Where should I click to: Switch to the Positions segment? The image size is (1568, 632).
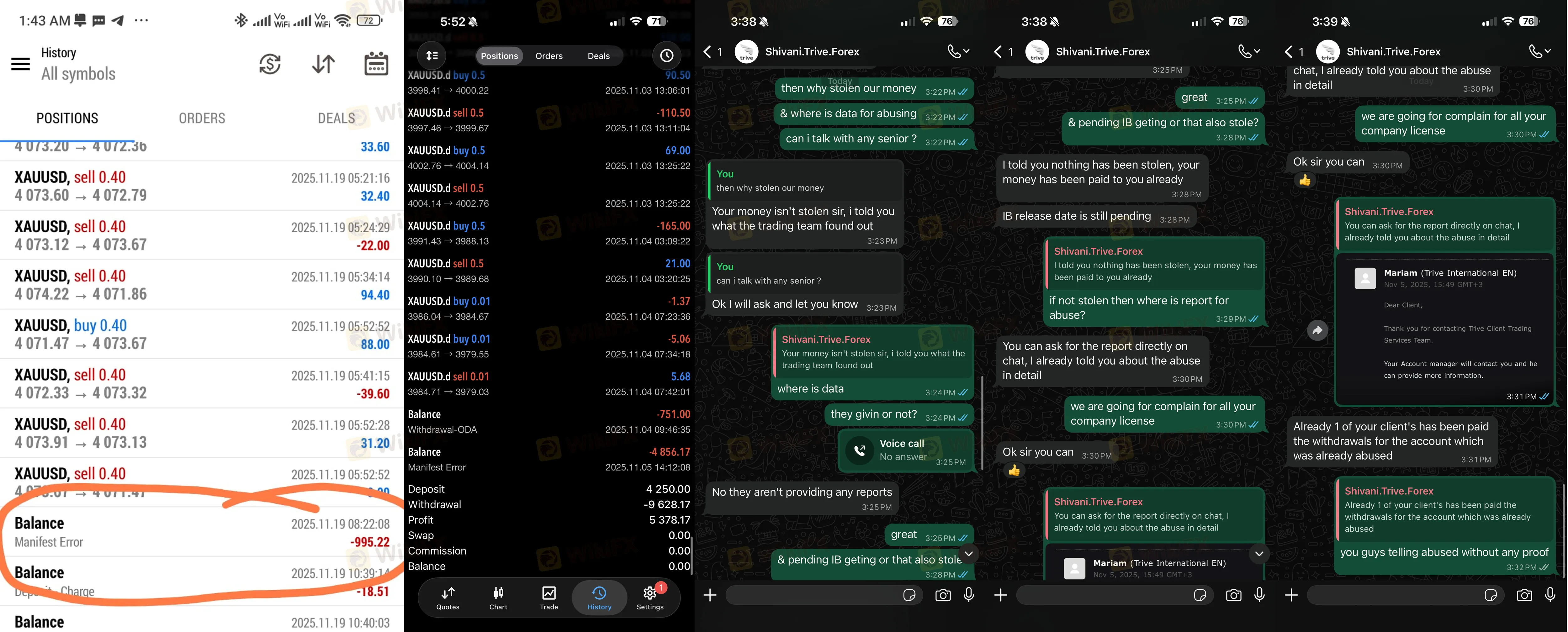(x=499, y=56)
